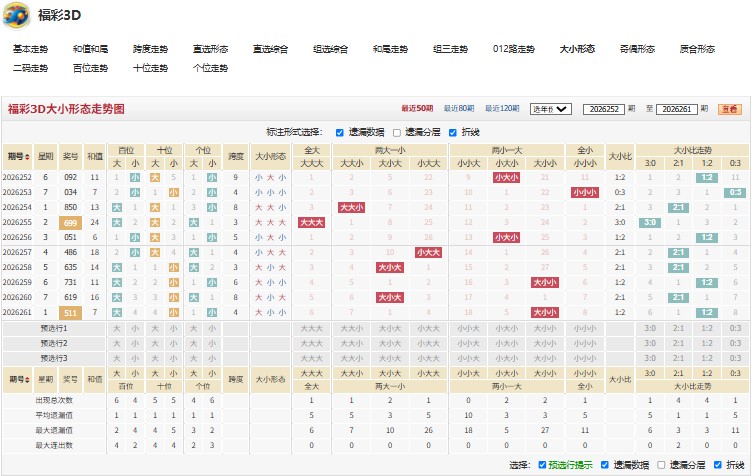This screenshot has width=753, height=476.
Task: Open 质合形态 navigation item
Action: coord(697,49)
